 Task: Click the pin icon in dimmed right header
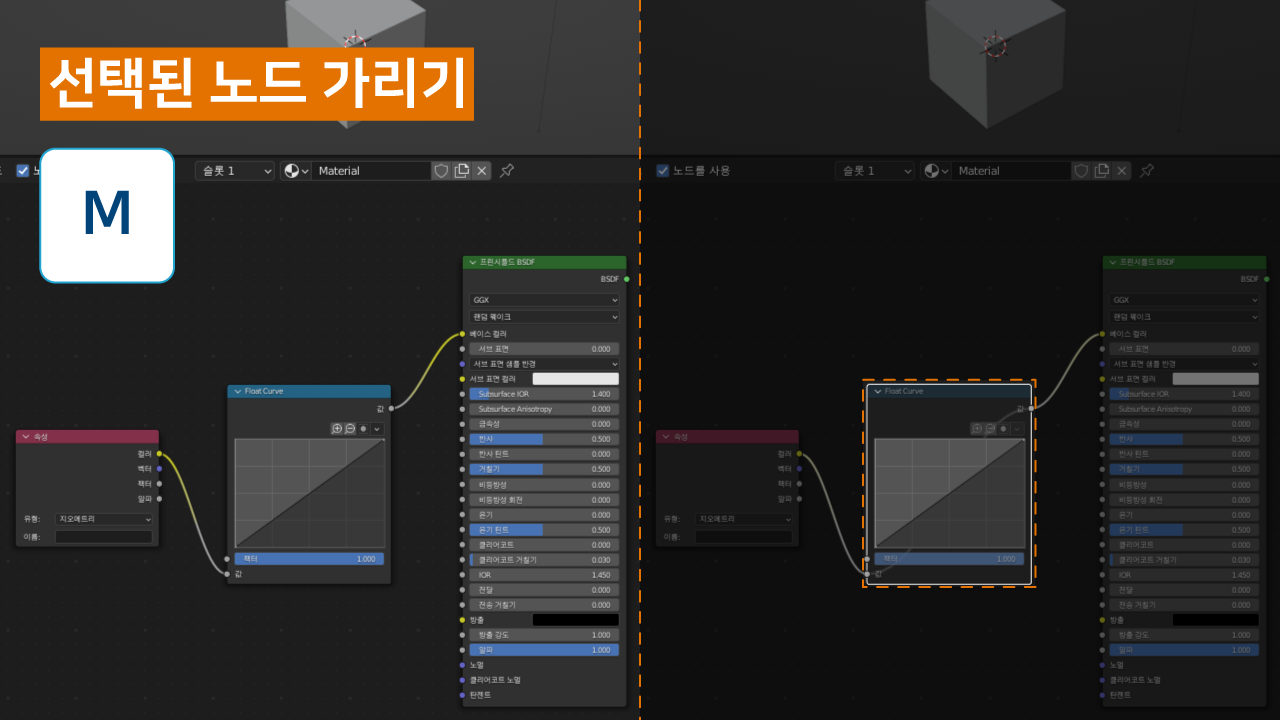(1147, 171)
